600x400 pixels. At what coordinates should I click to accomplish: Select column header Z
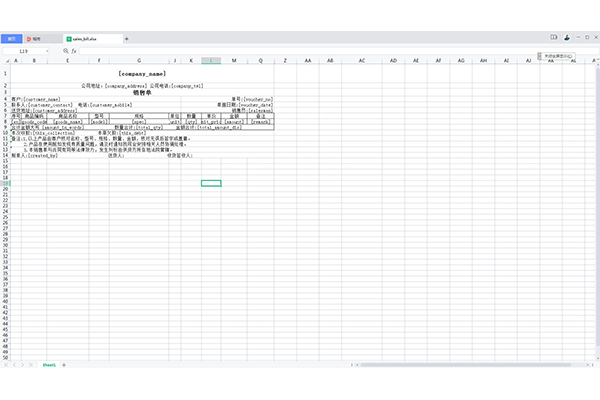pyautogui.click(x=285, y=60)
